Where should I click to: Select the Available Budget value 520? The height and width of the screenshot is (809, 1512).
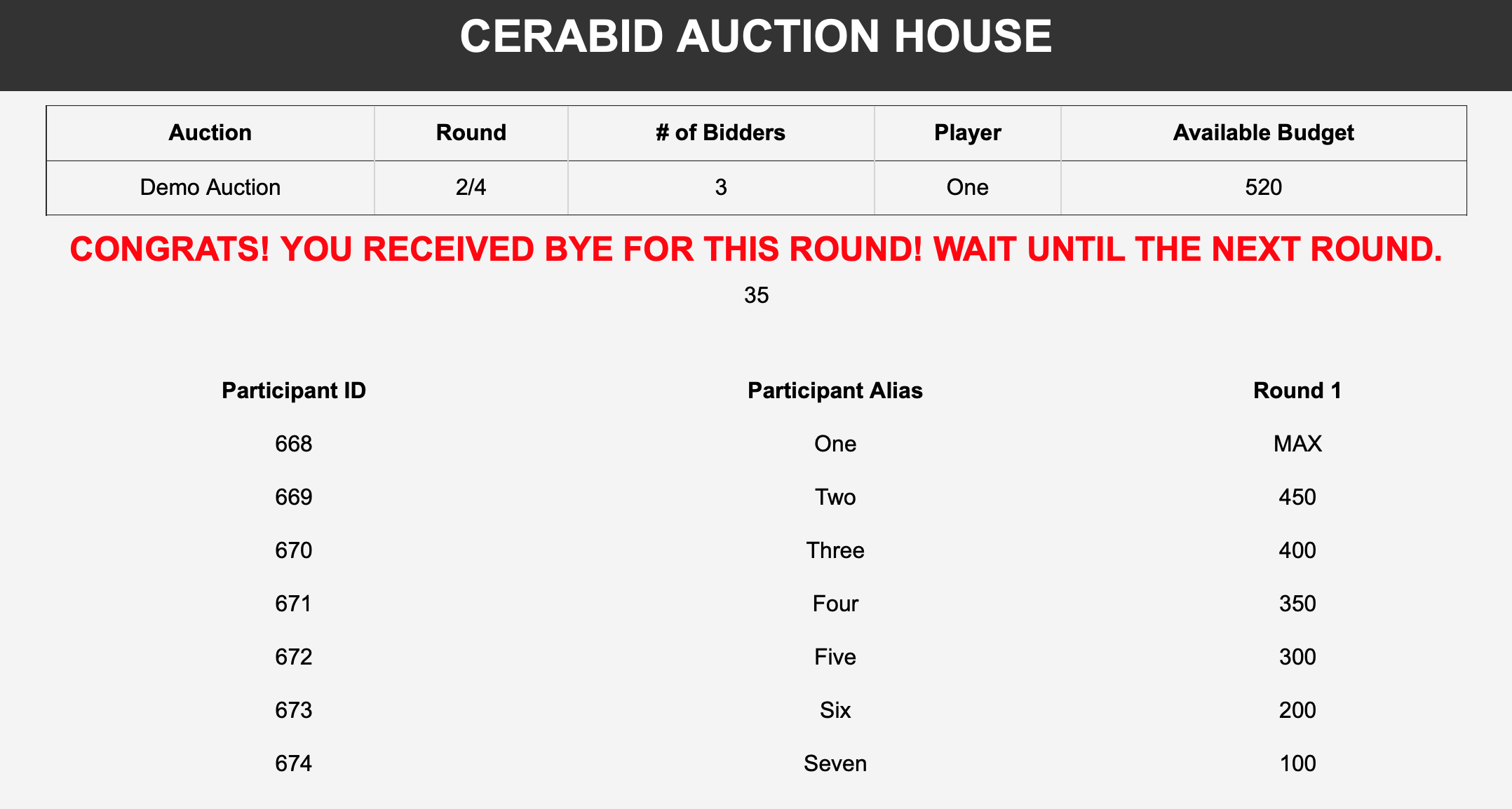(x=1263, y=187)
